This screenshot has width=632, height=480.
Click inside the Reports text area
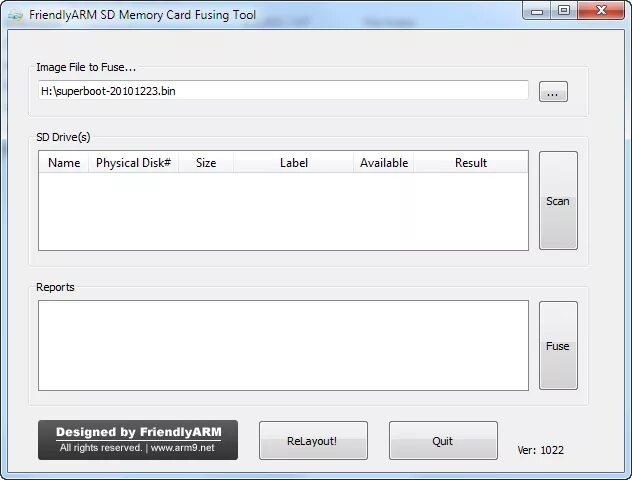[x=283, y=345]
